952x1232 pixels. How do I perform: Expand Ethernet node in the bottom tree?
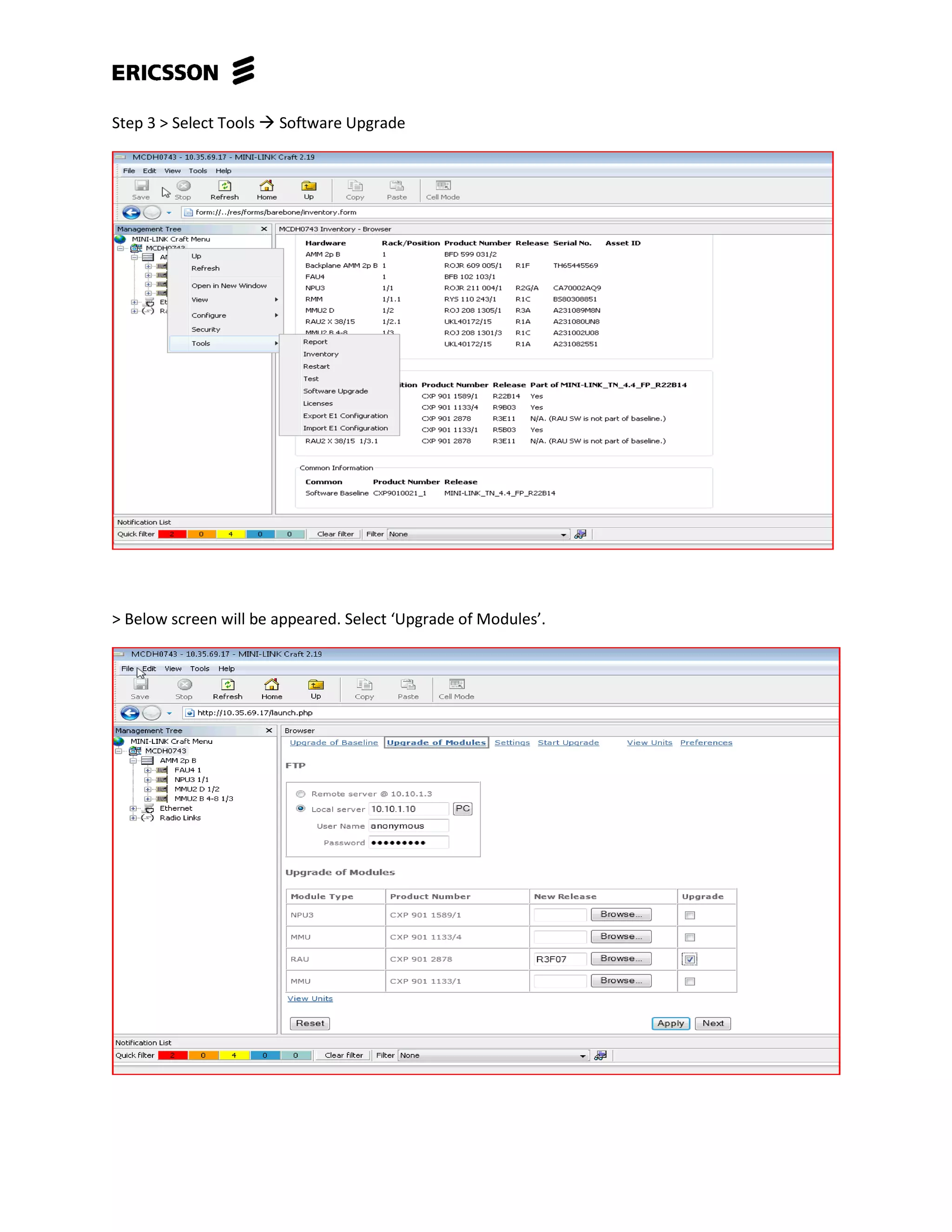pyautogui.click(x=133, y=808)
